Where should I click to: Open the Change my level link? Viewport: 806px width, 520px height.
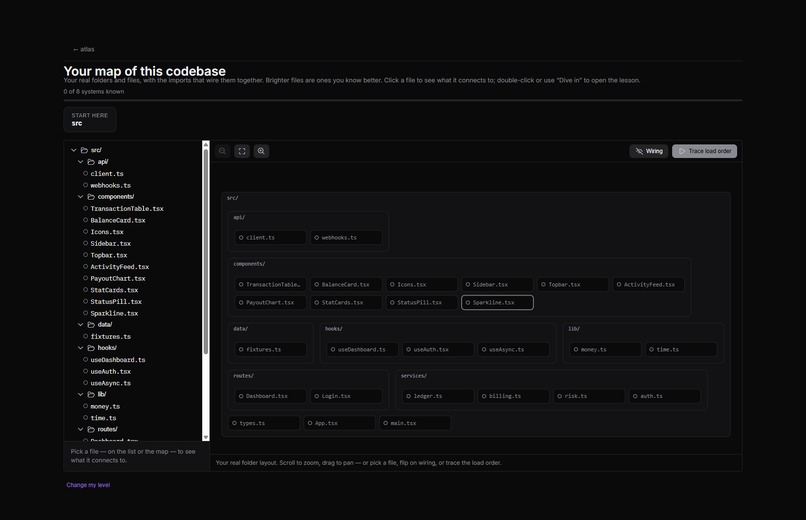88,485
